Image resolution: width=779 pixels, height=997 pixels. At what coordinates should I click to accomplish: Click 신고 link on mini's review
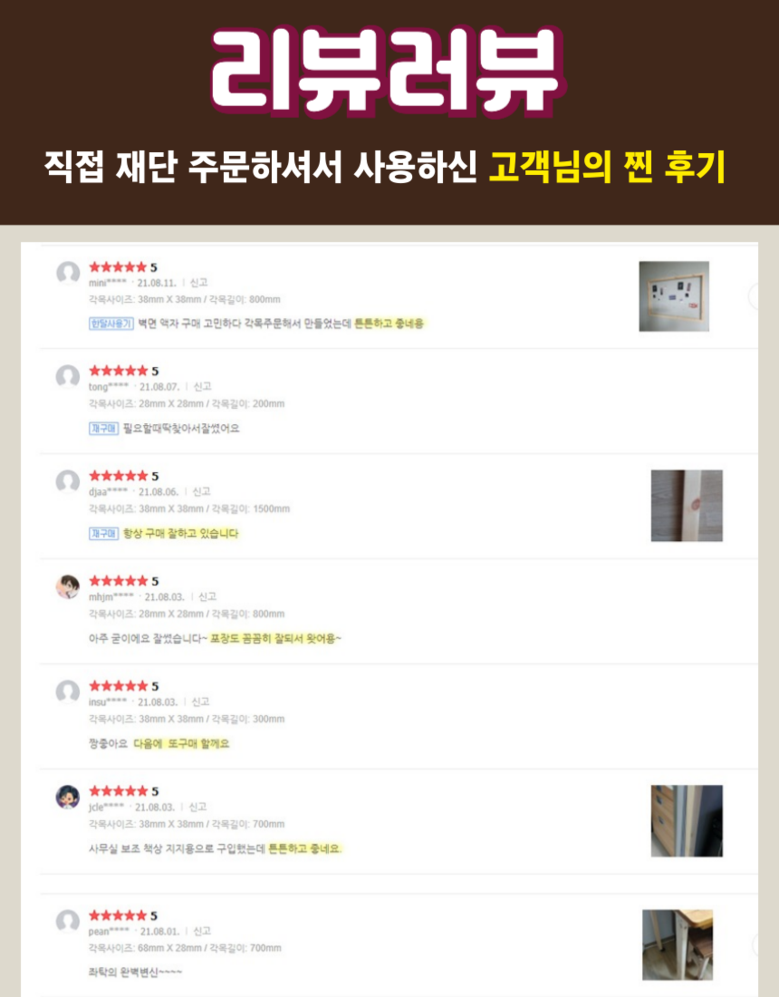coord(199,282)
